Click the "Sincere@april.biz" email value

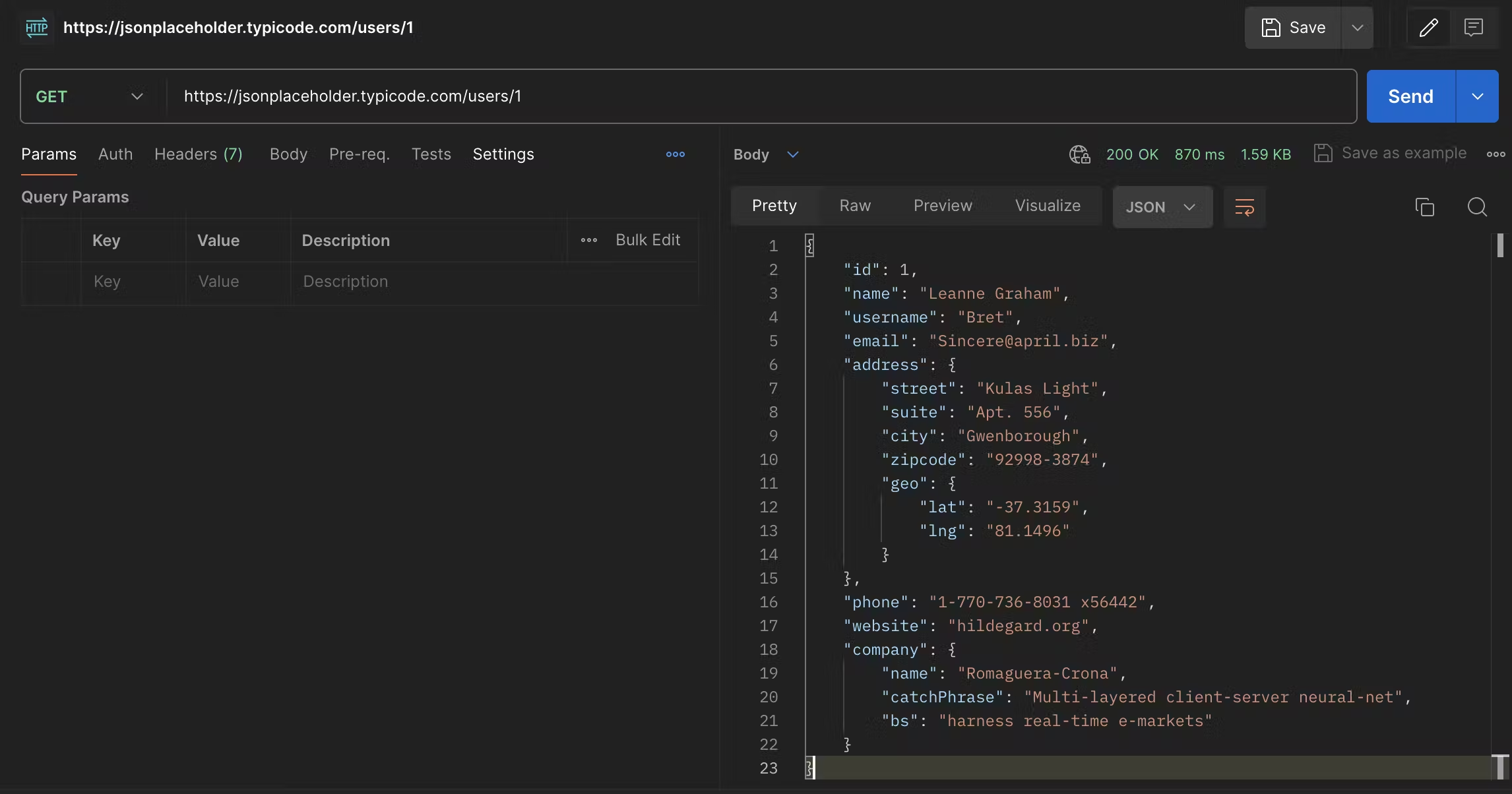1018,341
